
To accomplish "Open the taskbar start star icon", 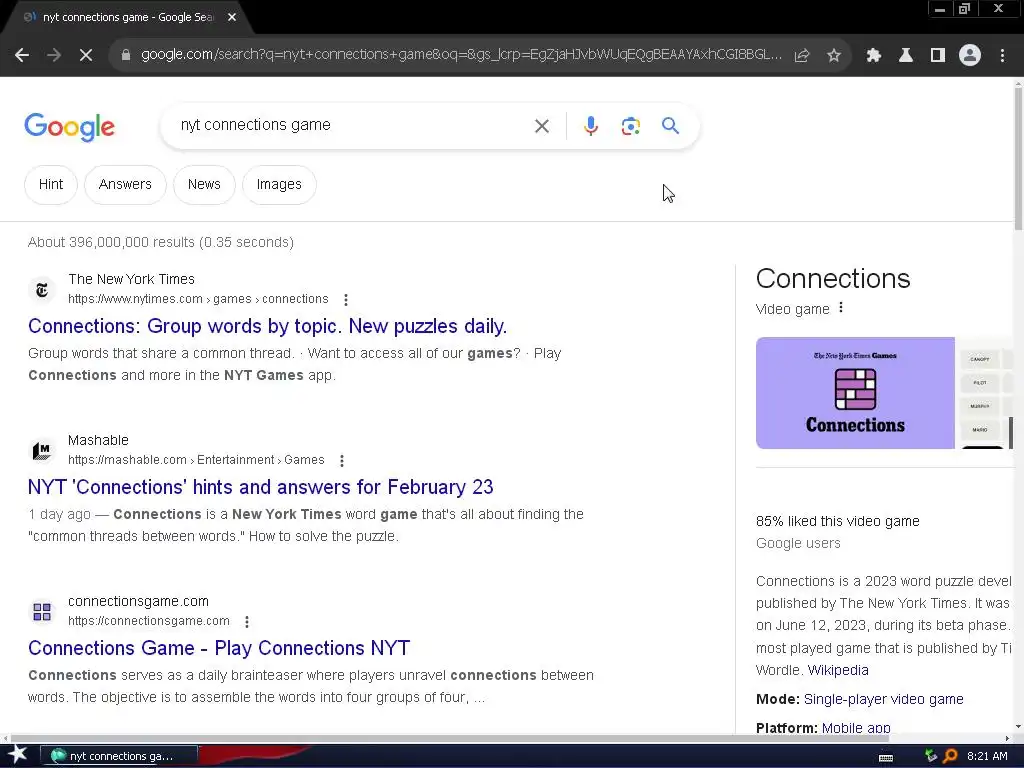I will click(x=17, y=756).
